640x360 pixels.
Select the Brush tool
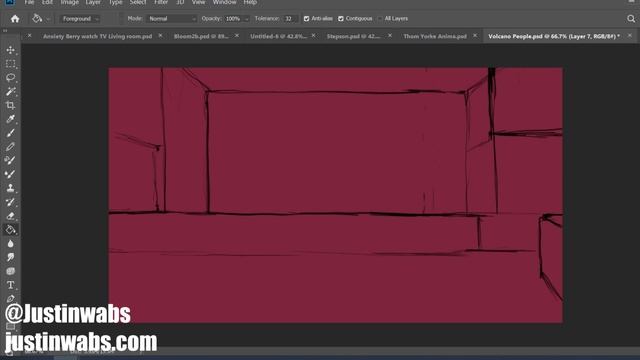point(11,133)
